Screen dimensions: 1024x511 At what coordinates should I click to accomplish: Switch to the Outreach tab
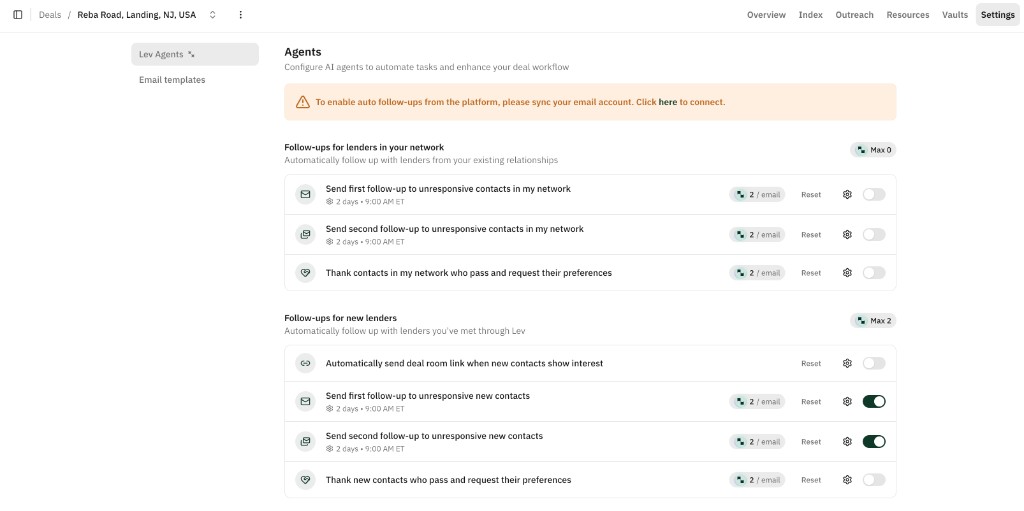point(854,14)
